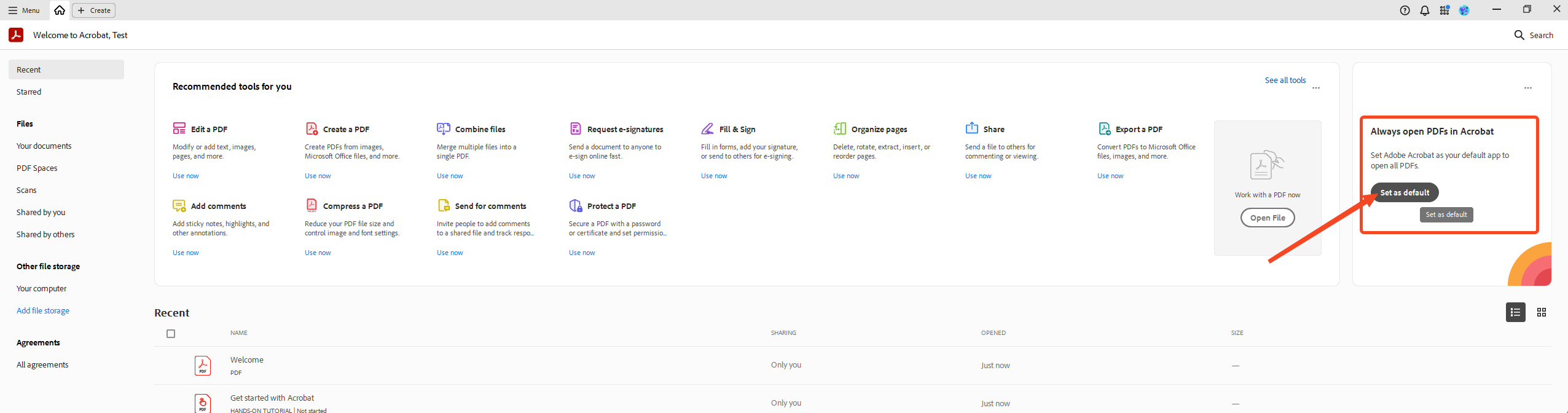Select Starred in the sidebar
This screenshot has height=413, width=1568.
29,92
